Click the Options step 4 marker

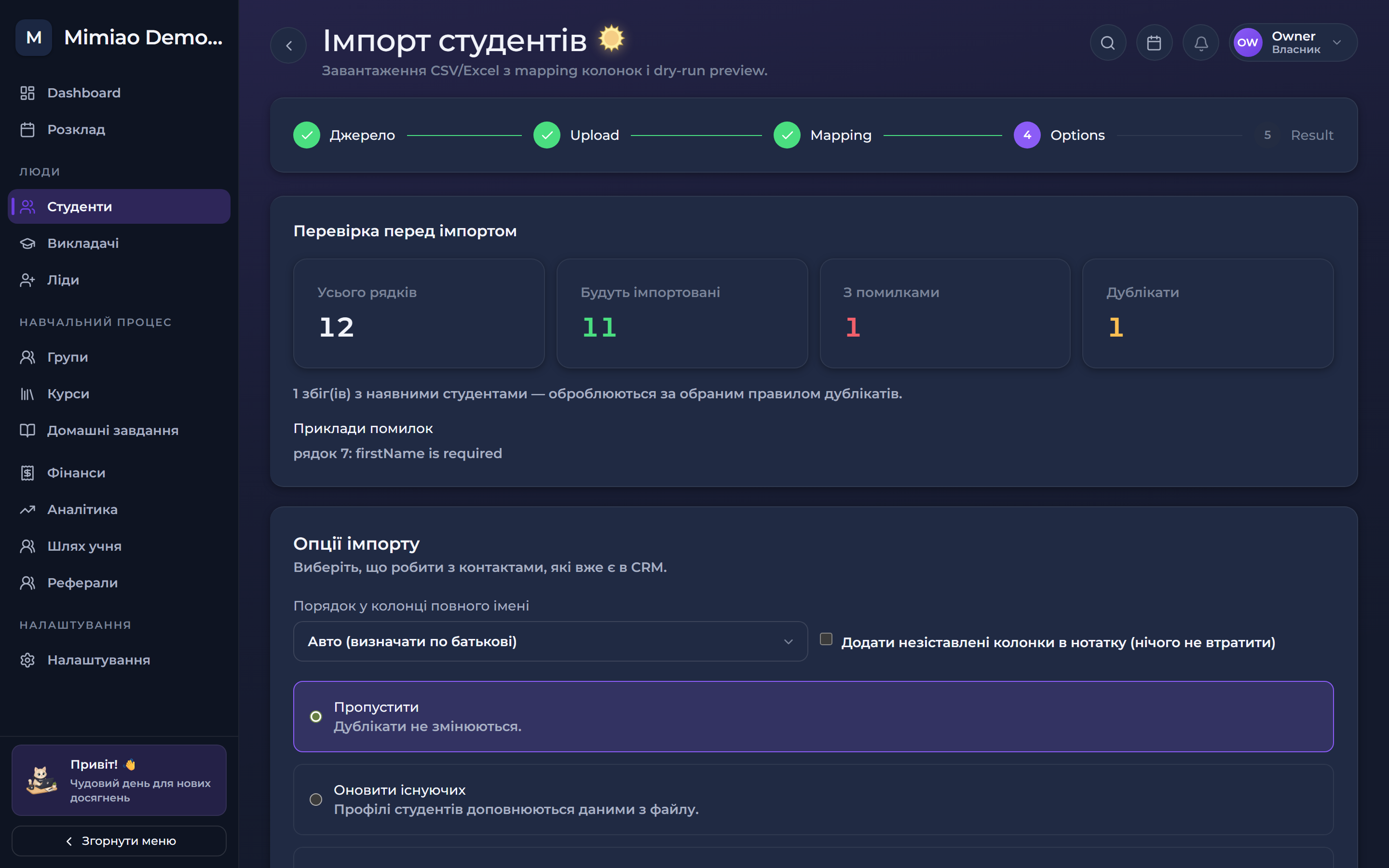1027,136
